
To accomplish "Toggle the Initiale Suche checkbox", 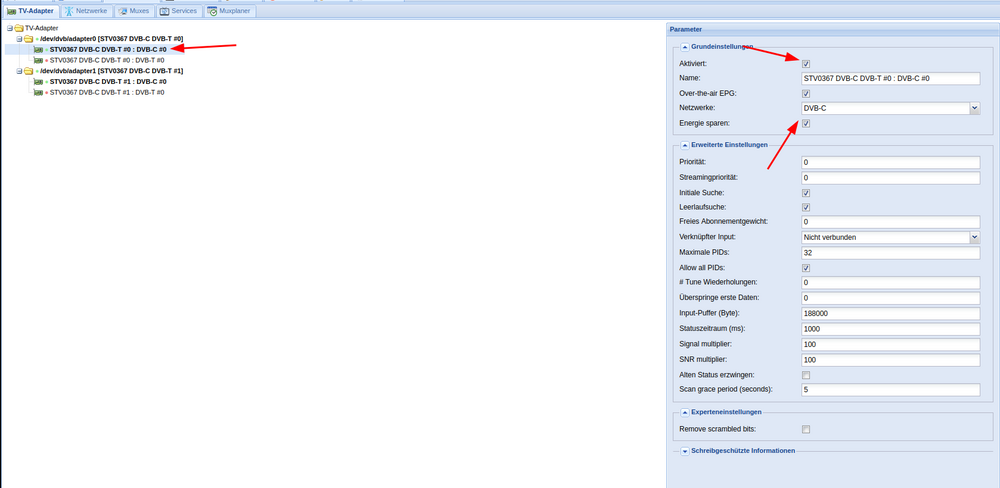I will (806, 193).
